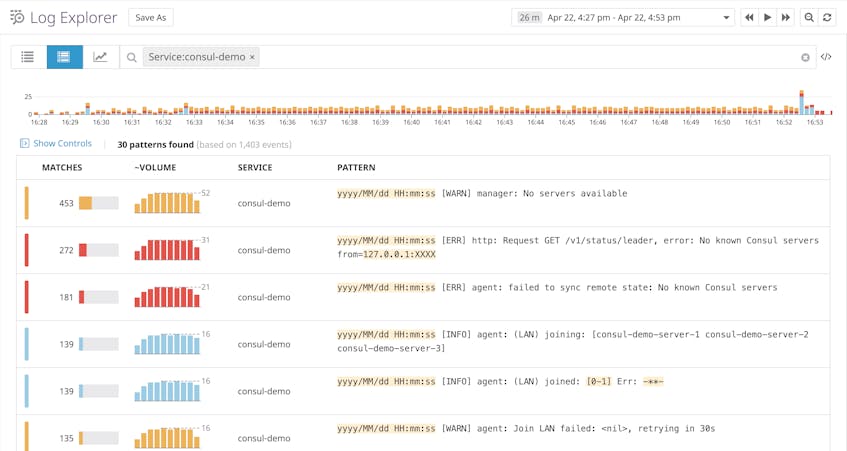Click the SERVICE column header
The height and width of the screenshot is (451, 847).
click(x=255, y=167)
